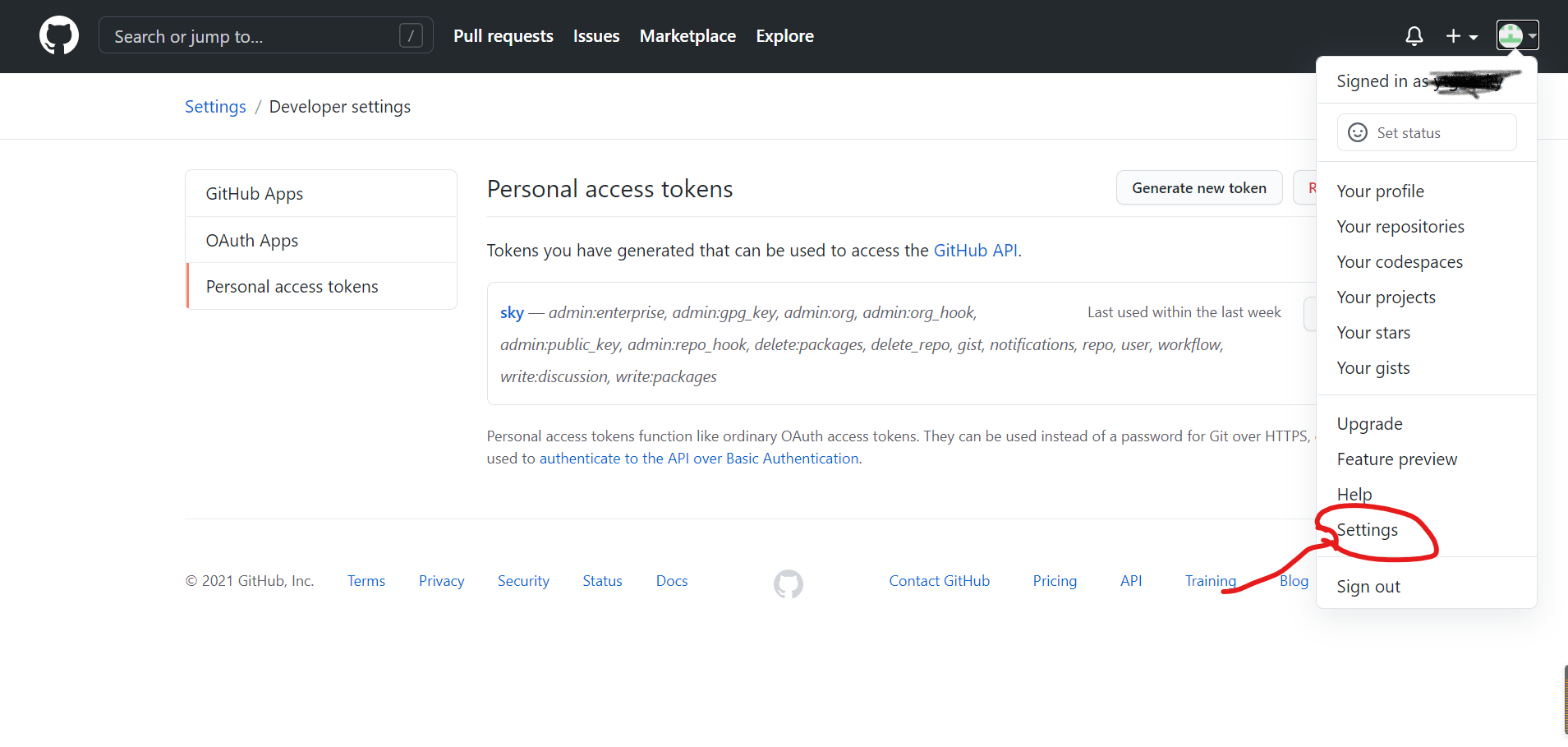Click the smiley Set status icon

point(1358,132)
